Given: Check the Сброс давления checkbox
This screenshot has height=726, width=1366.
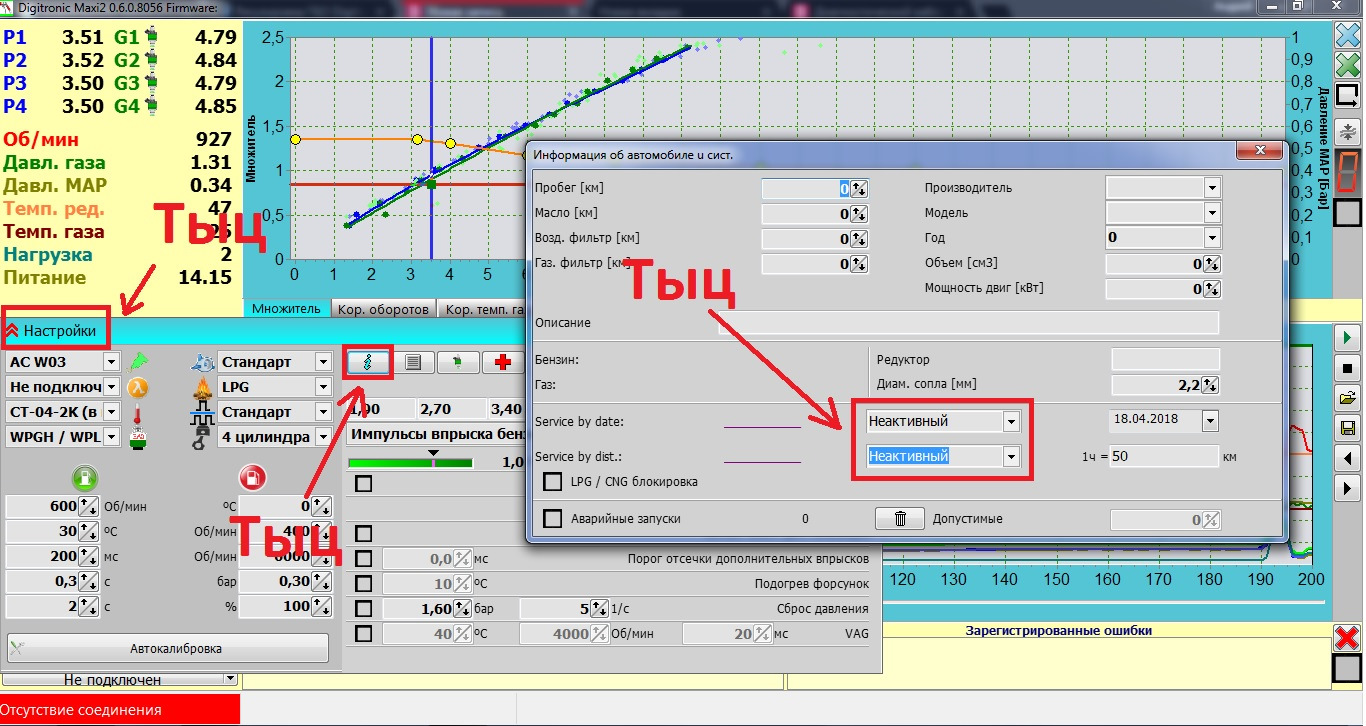Looking at the screenshot, I should click(x=363, y=608).
